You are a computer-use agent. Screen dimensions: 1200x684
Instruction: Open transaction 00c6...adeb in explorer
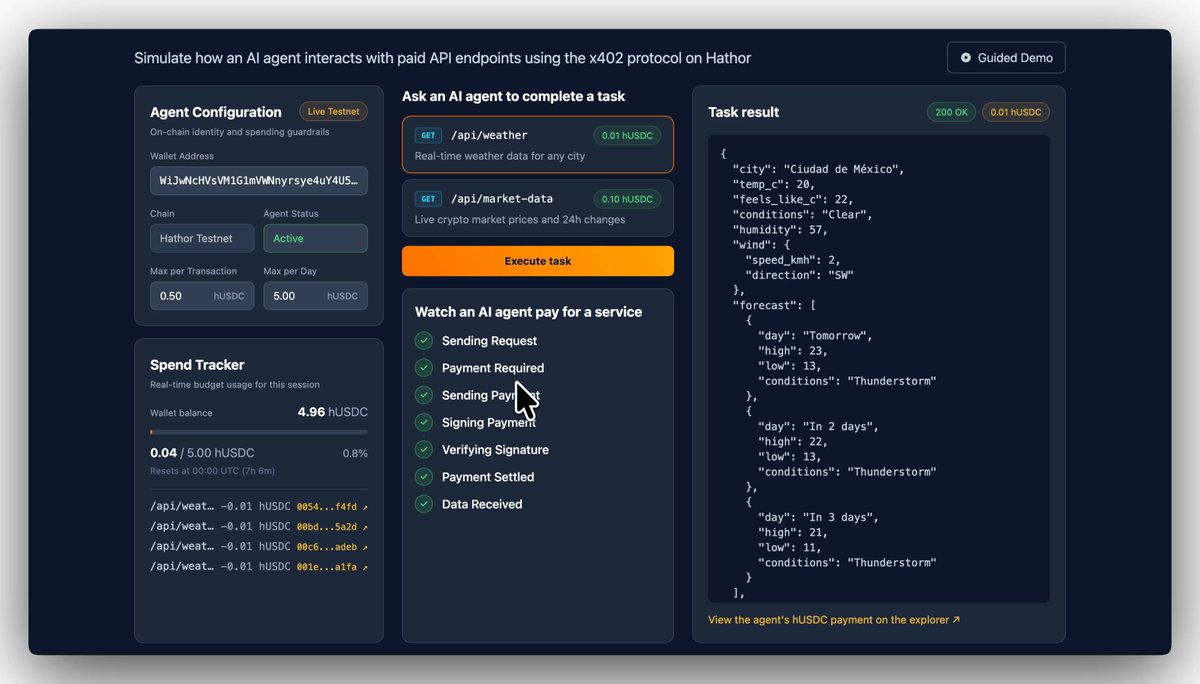click(332, 547)
